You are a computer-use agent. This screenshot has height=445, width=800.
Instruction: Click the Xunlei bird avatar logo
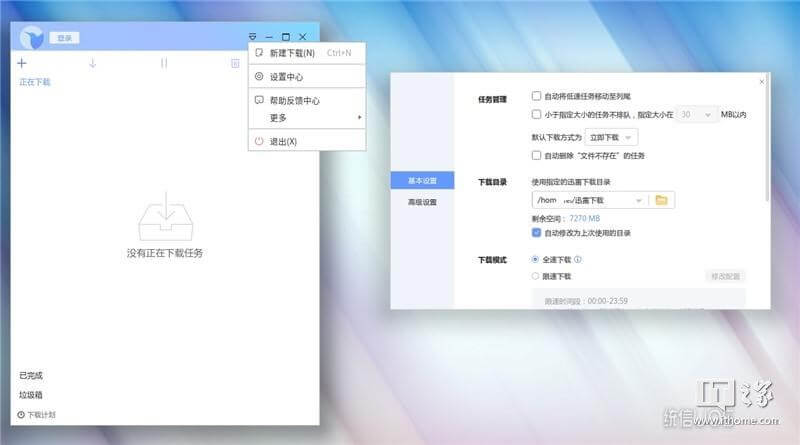click(36, 37)
